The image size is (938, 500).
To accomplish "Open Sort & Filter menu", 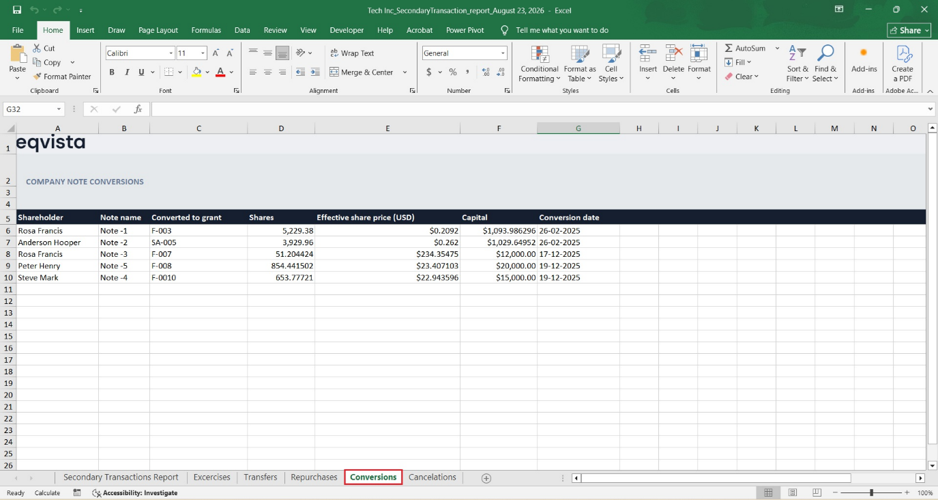I will [x=797, y=63].
